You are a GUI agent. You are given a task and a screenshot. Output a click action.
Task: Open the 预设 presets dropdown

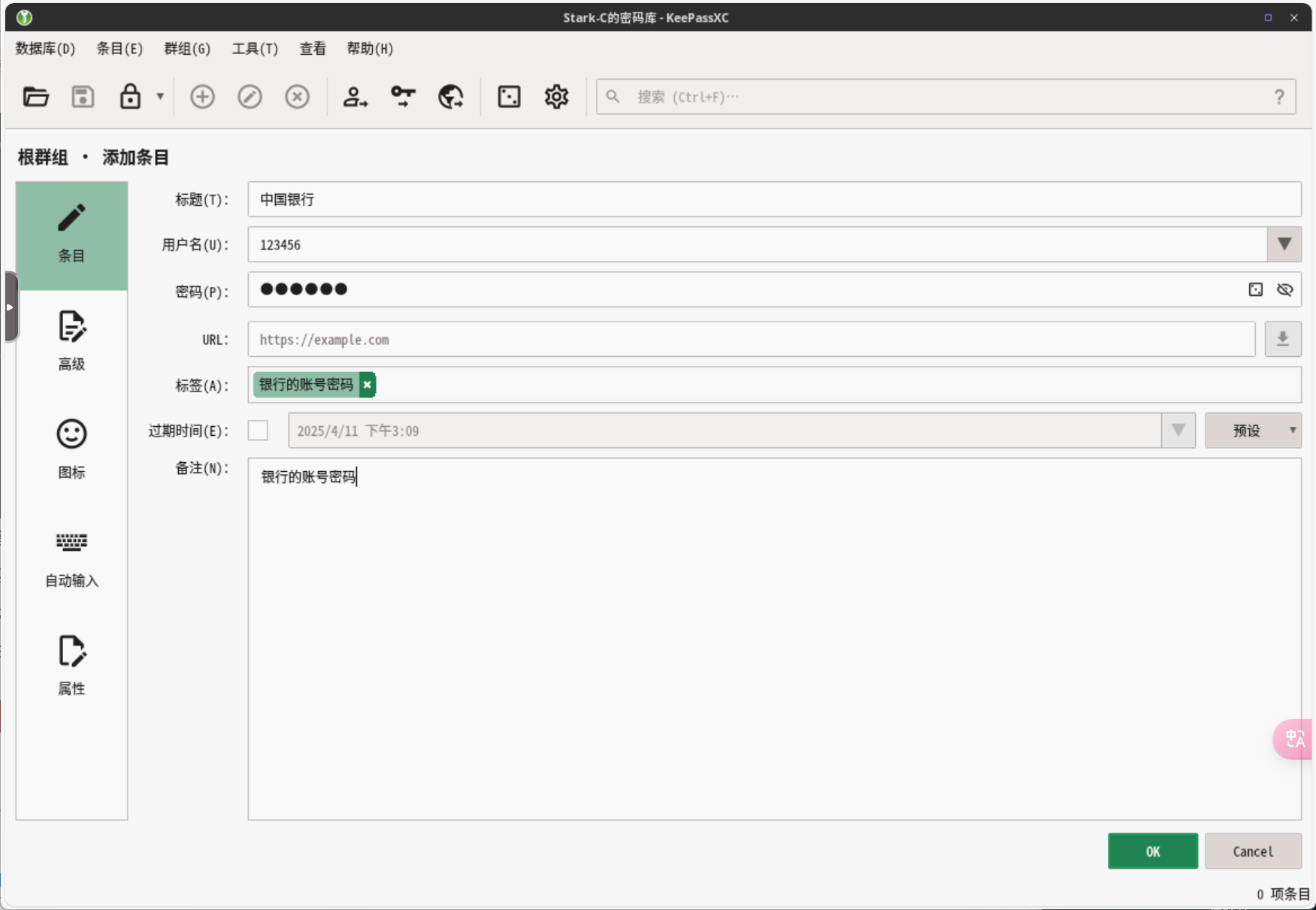(1253, 431)
